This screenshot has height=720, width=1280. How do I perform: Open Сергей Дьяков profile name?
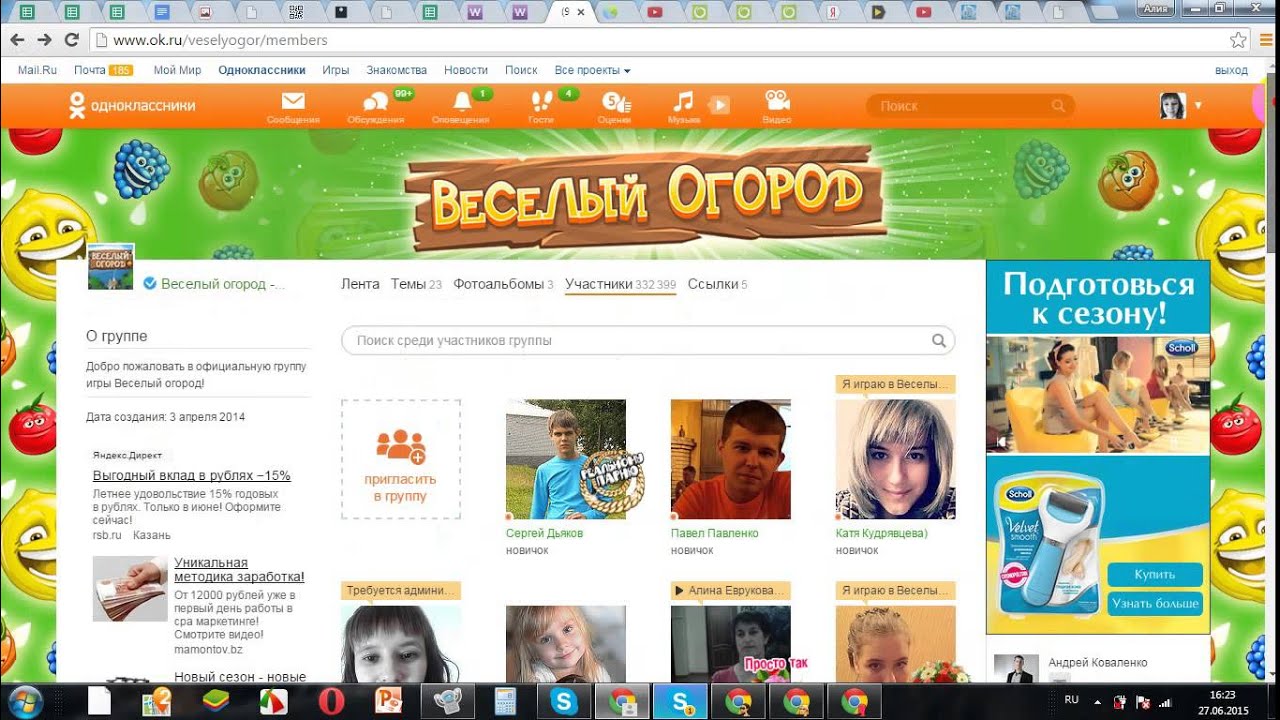point(544,533)
